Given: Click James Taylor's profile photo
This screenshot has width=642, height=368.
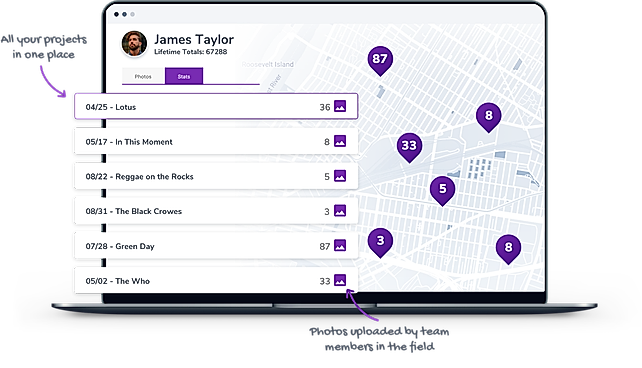Looking at the screenshot, I should [x=134, y=43].
